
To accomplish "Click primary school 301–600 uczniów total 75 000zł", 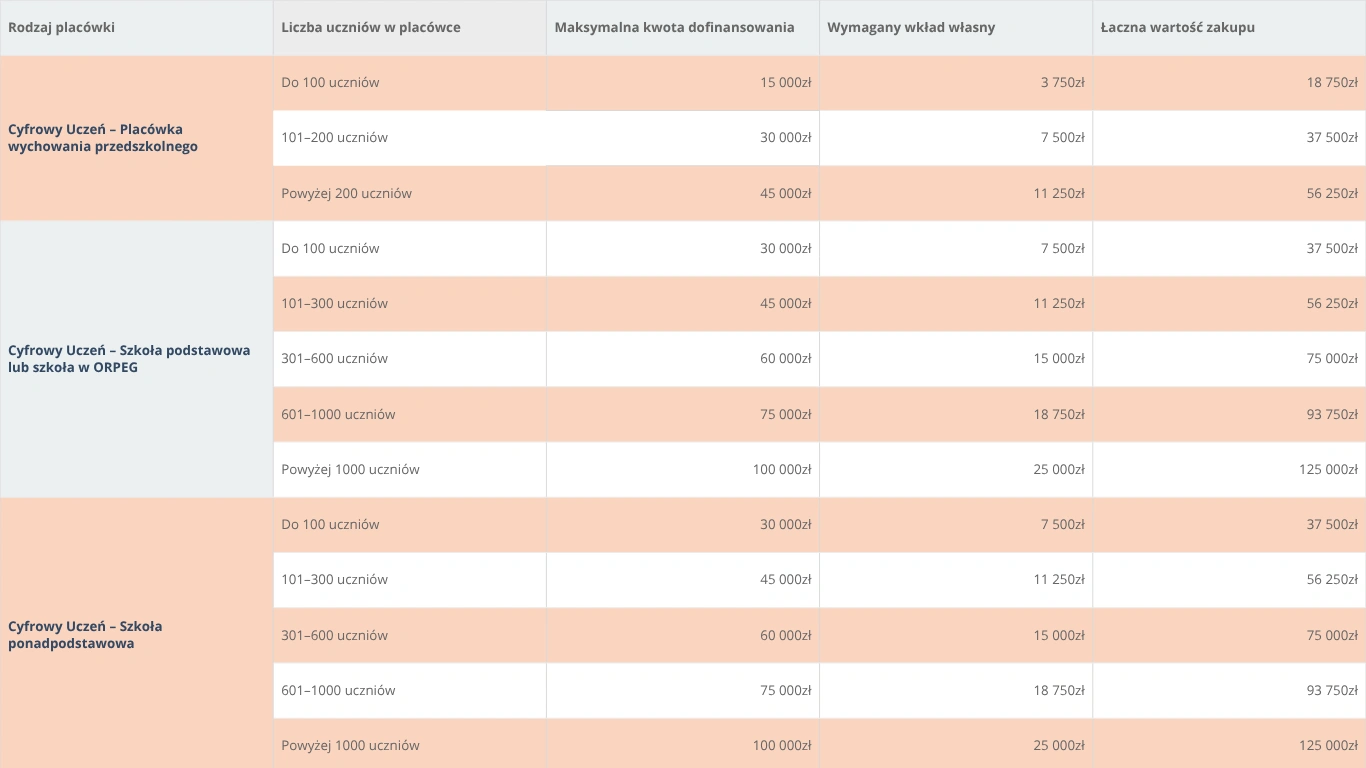I will (1229, 359).
